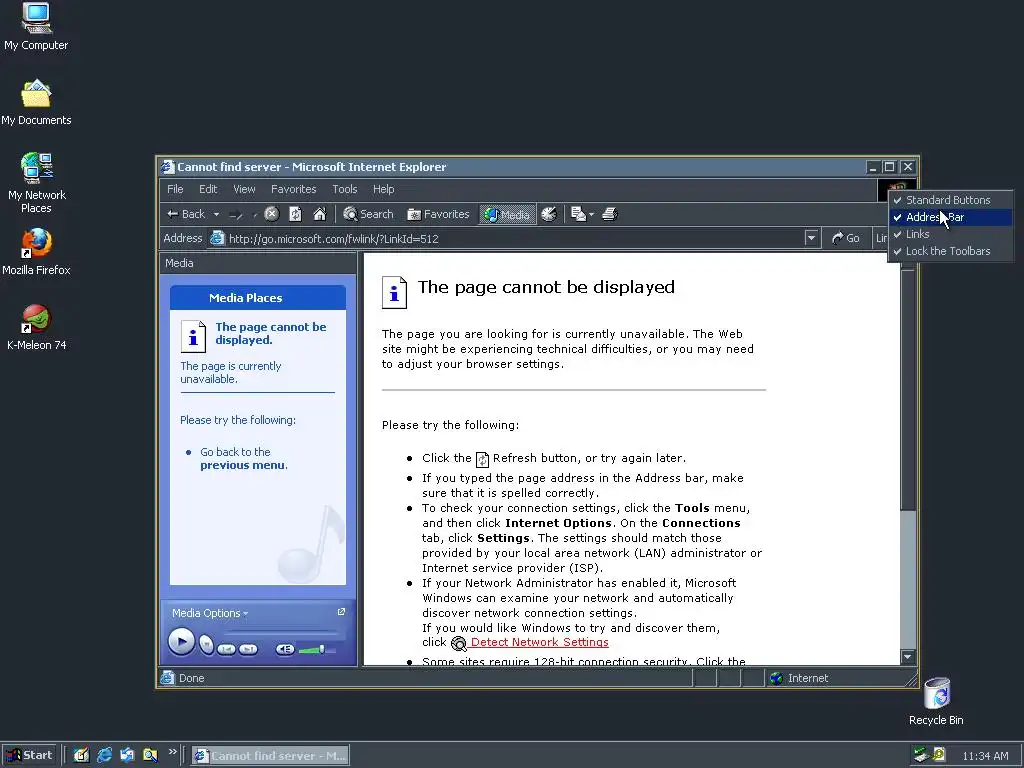Click the Next track button in Media bar
Viewport: 1024px width, 768px height.
click(x=248, y=649)
